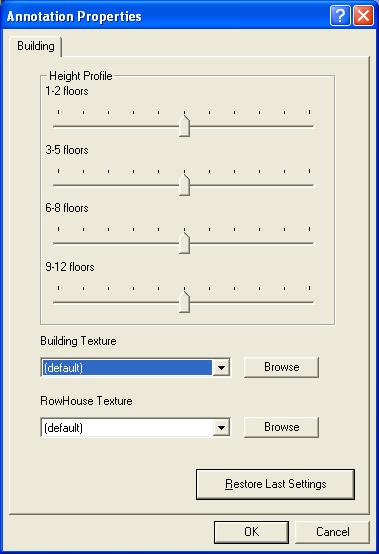The width and height of the screenshot is (379, 554).
Task: Confirm with the OK button
Action: tap(251, 532)
